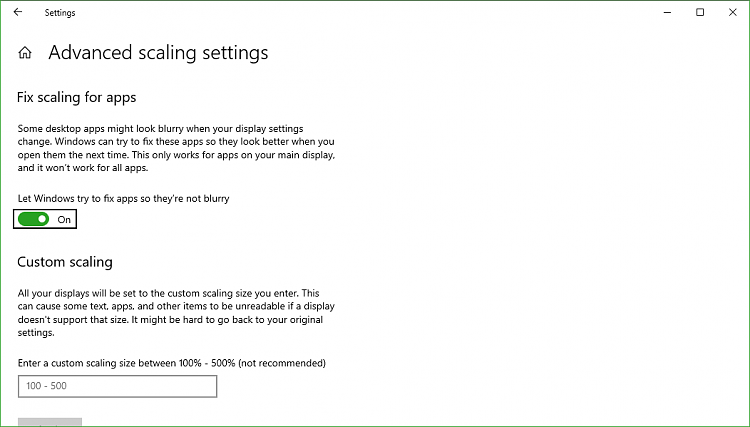Screen dimensions: 750x427
Task: Click the custom scaling size input field
Action: [117, 386]
